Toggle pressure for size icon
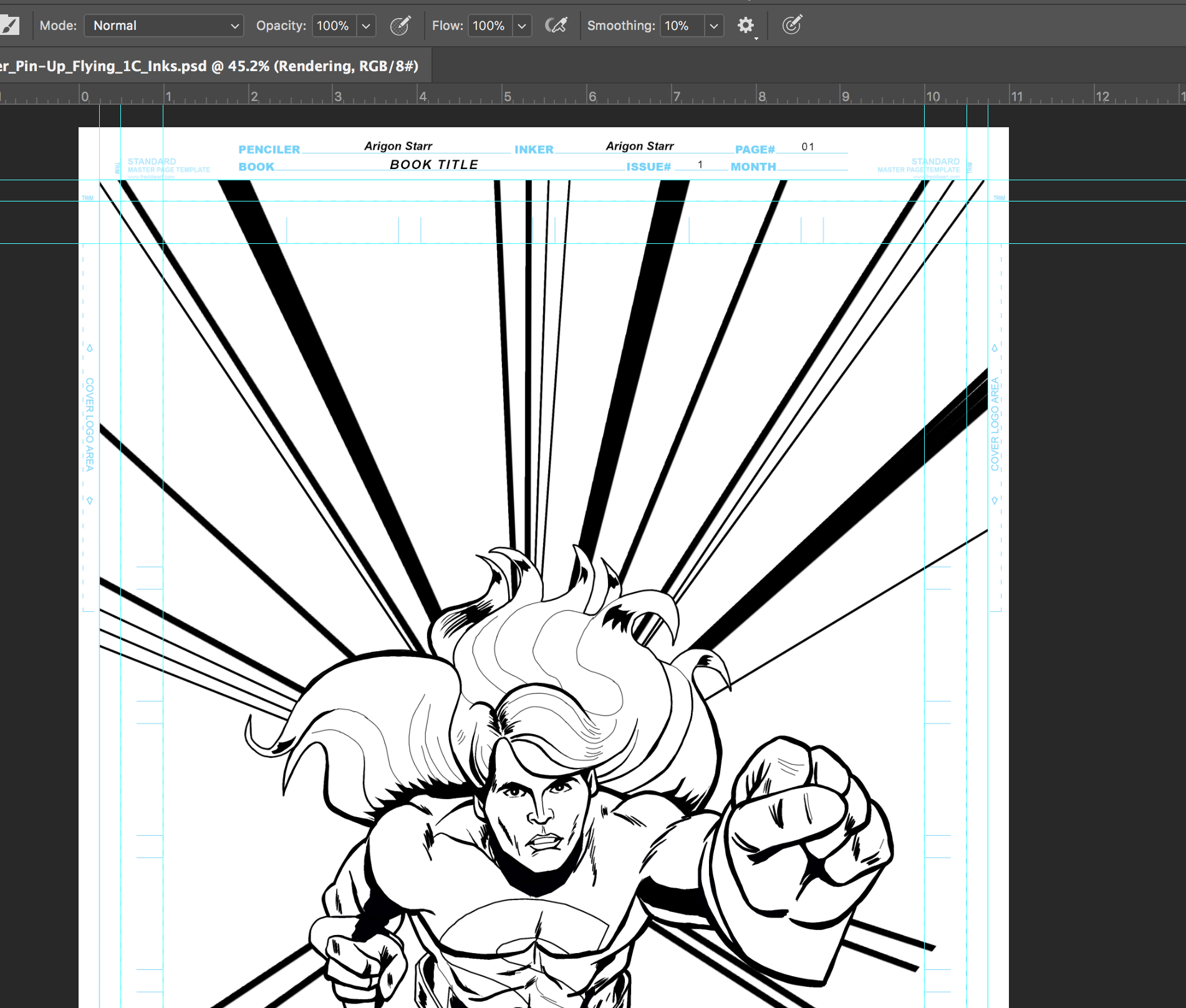The height and width of the screenshot is (1008, 1186). click(792, 26)
